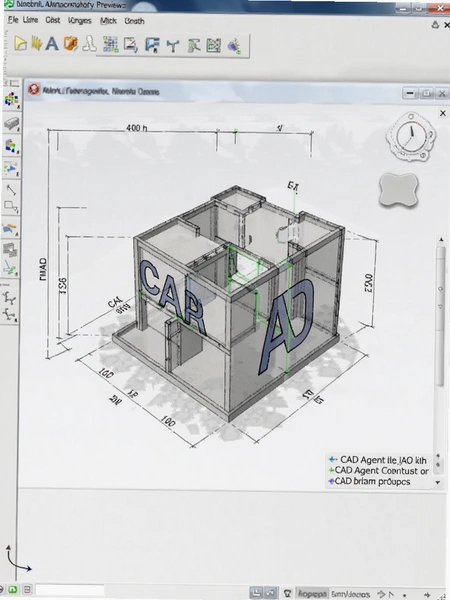
Task: Click the purple sphere with dots icon
Action: [x=234, y=46]
